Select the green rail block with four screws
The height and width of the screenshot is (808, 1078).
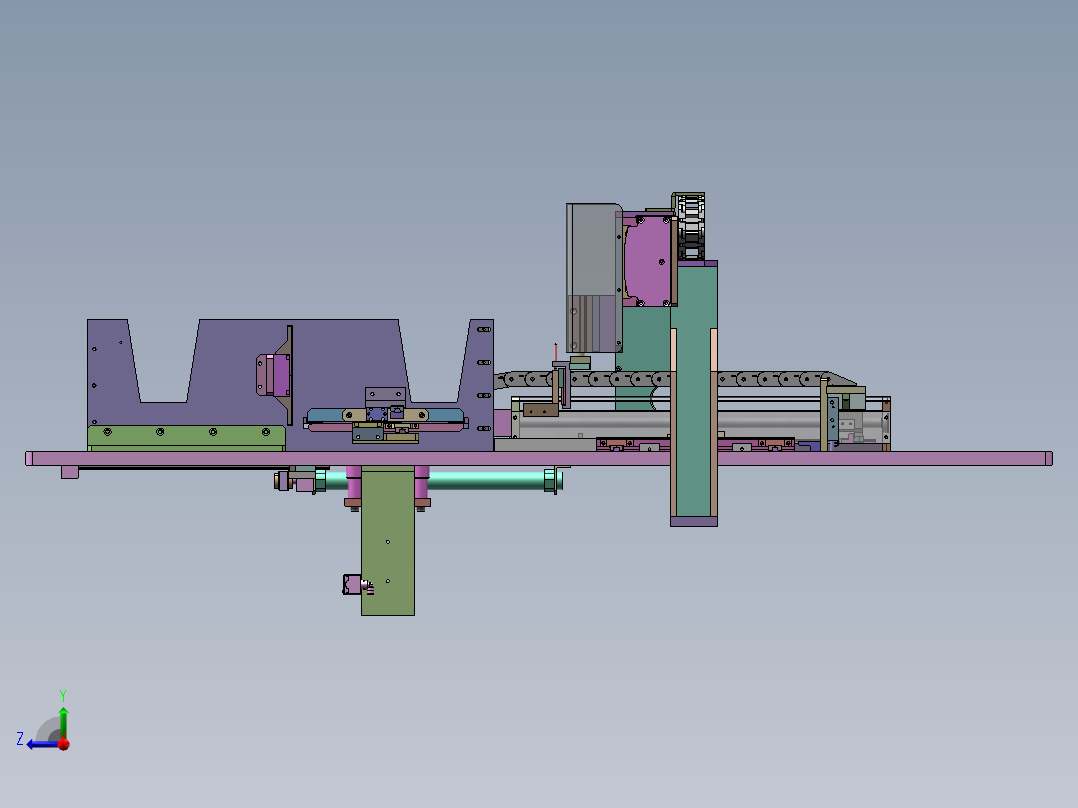[x=186, y=436]
